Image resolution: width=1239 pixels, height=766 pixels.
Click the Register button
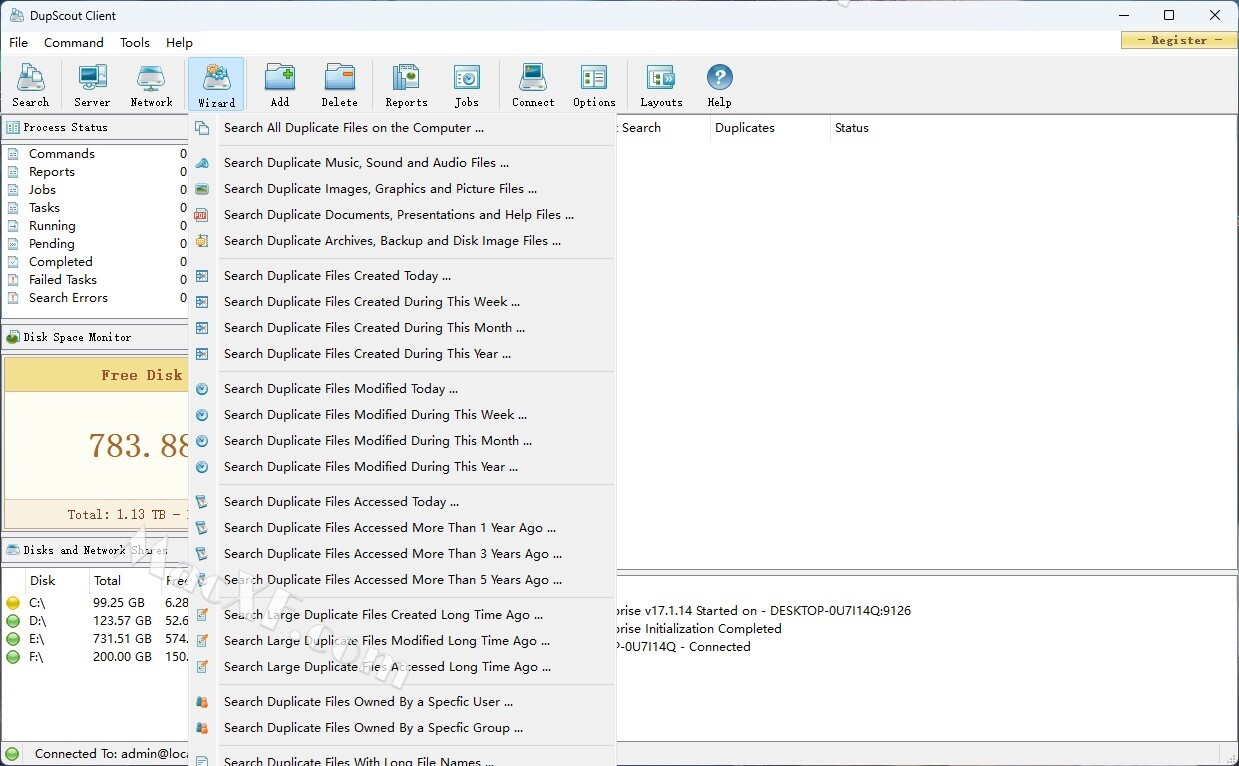pyautogui.click(x=1179, y=40)
